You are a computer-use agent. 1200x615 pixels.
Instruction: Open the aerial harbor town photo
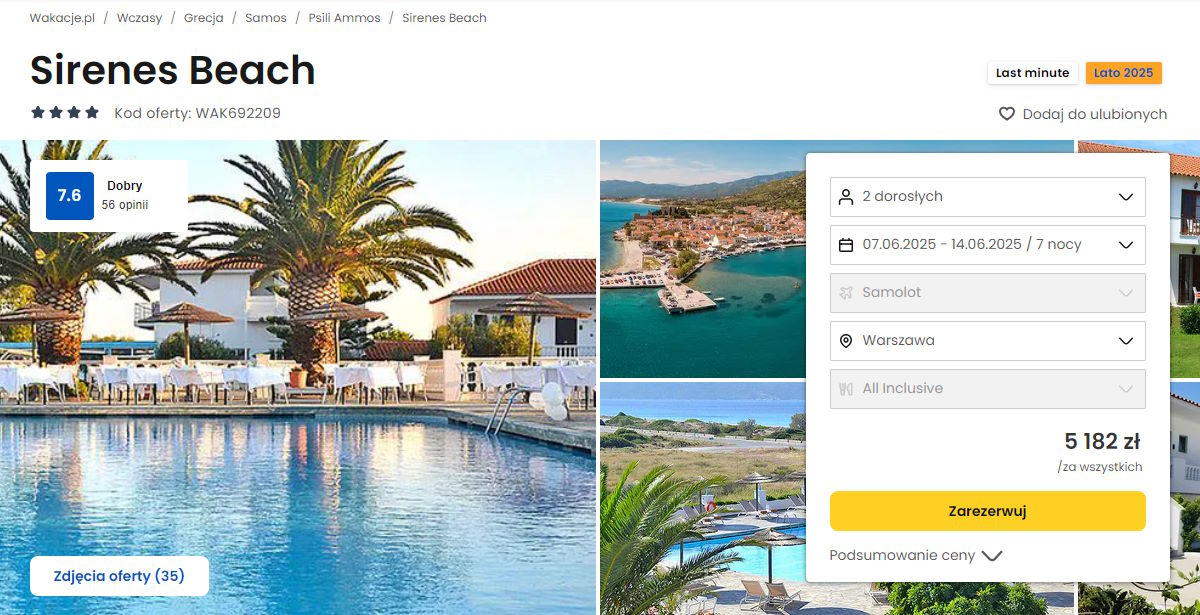(x=703, y=259)
